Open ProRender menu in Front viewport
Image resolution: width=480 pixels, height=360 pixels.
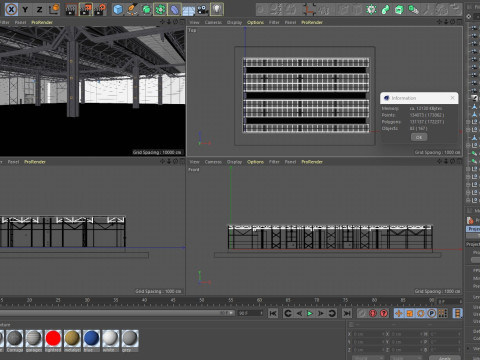(312, 162)
